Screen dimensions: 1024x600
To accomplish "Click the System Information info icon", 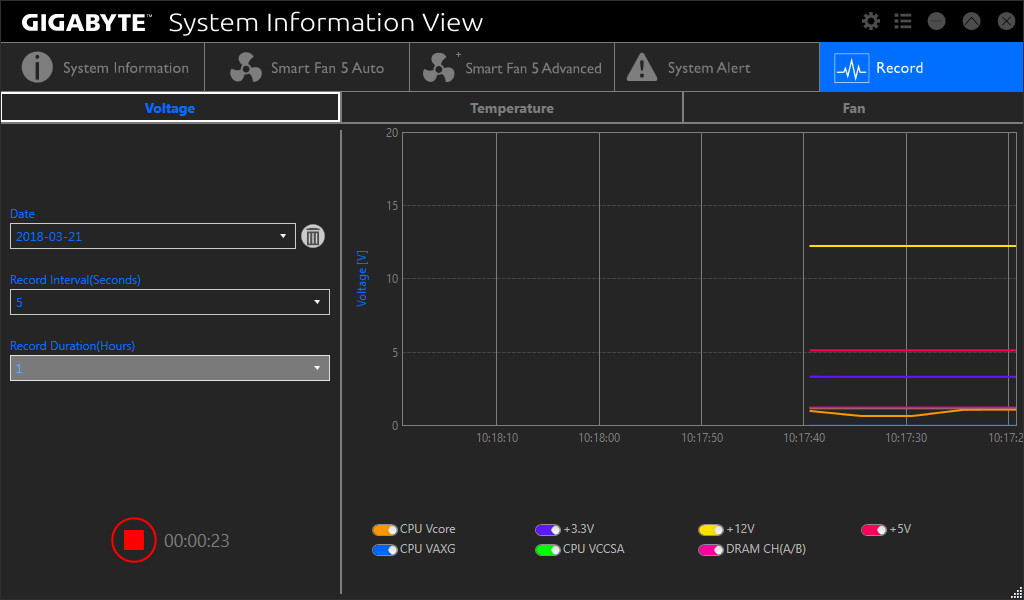I will click(37, 68).
